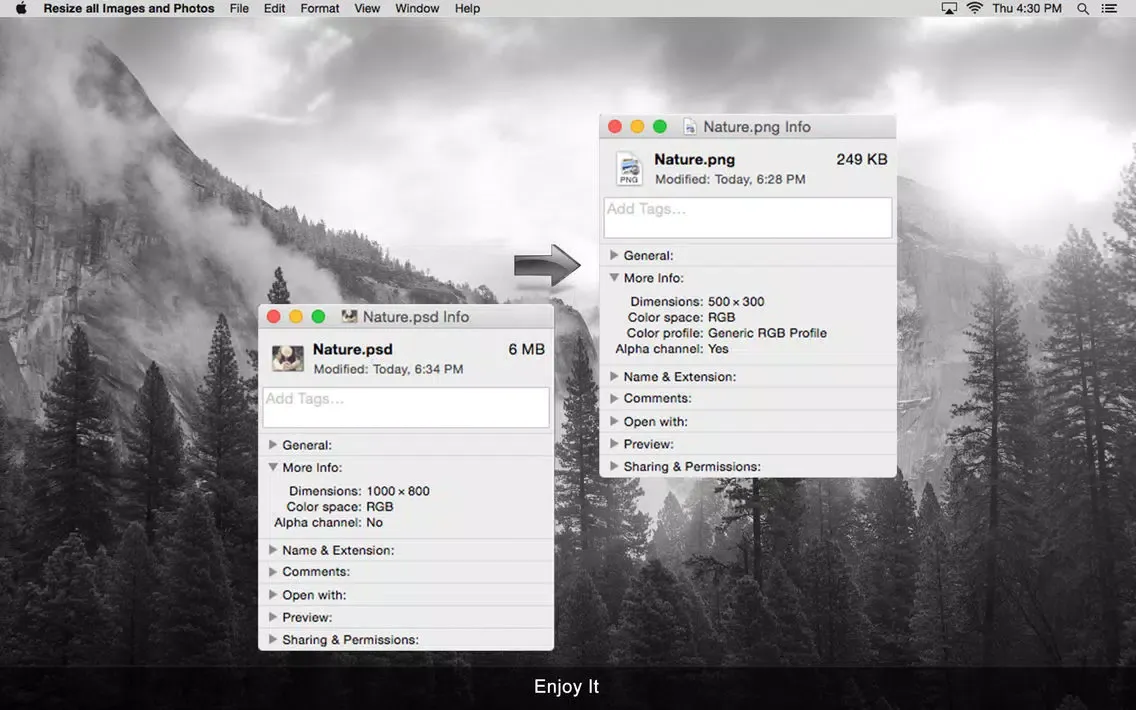Minimize the Nature.psd Info window
This screenshot has height=710, width=1136.
pos(296,317)
